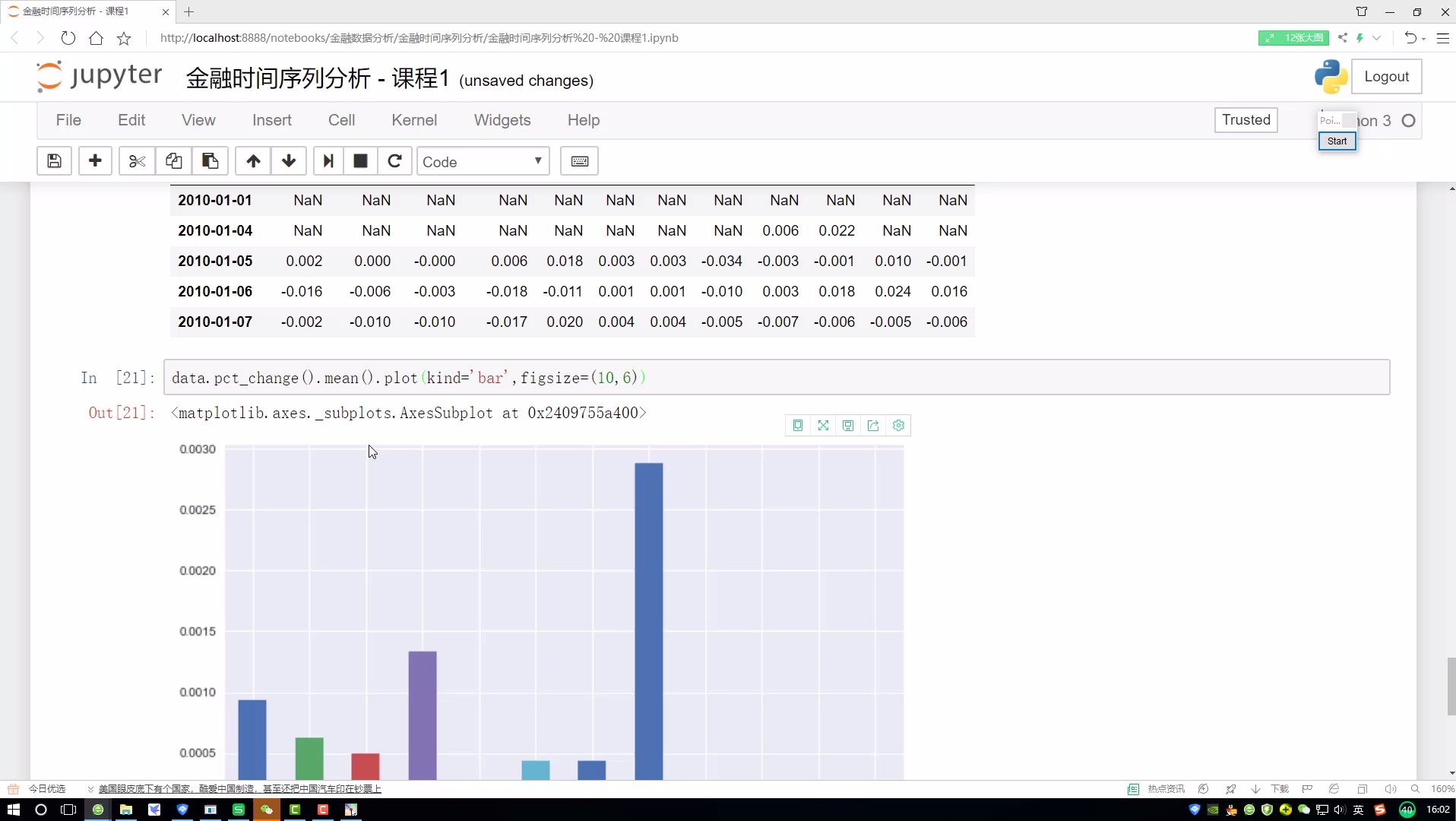Click into the code cell In [21]
The height and width of the screenshot is (821, 1456).
[x=775, y=378]
